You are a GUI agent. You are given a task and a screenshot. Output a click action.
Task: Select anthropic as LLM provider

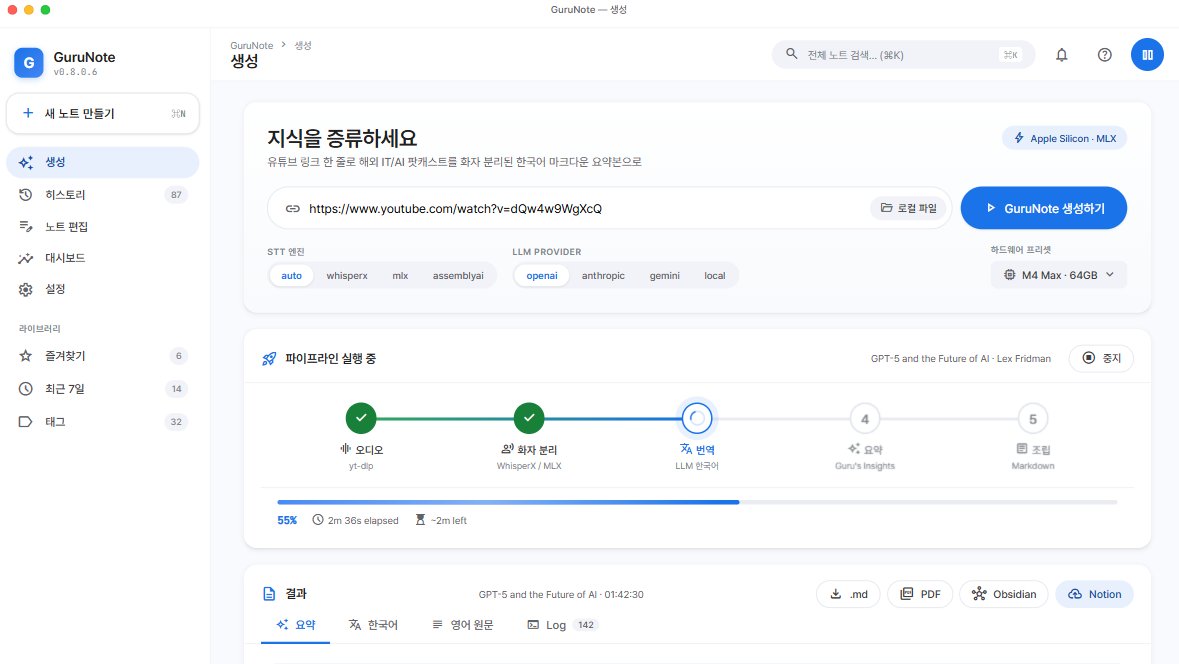tap(603, 276)
